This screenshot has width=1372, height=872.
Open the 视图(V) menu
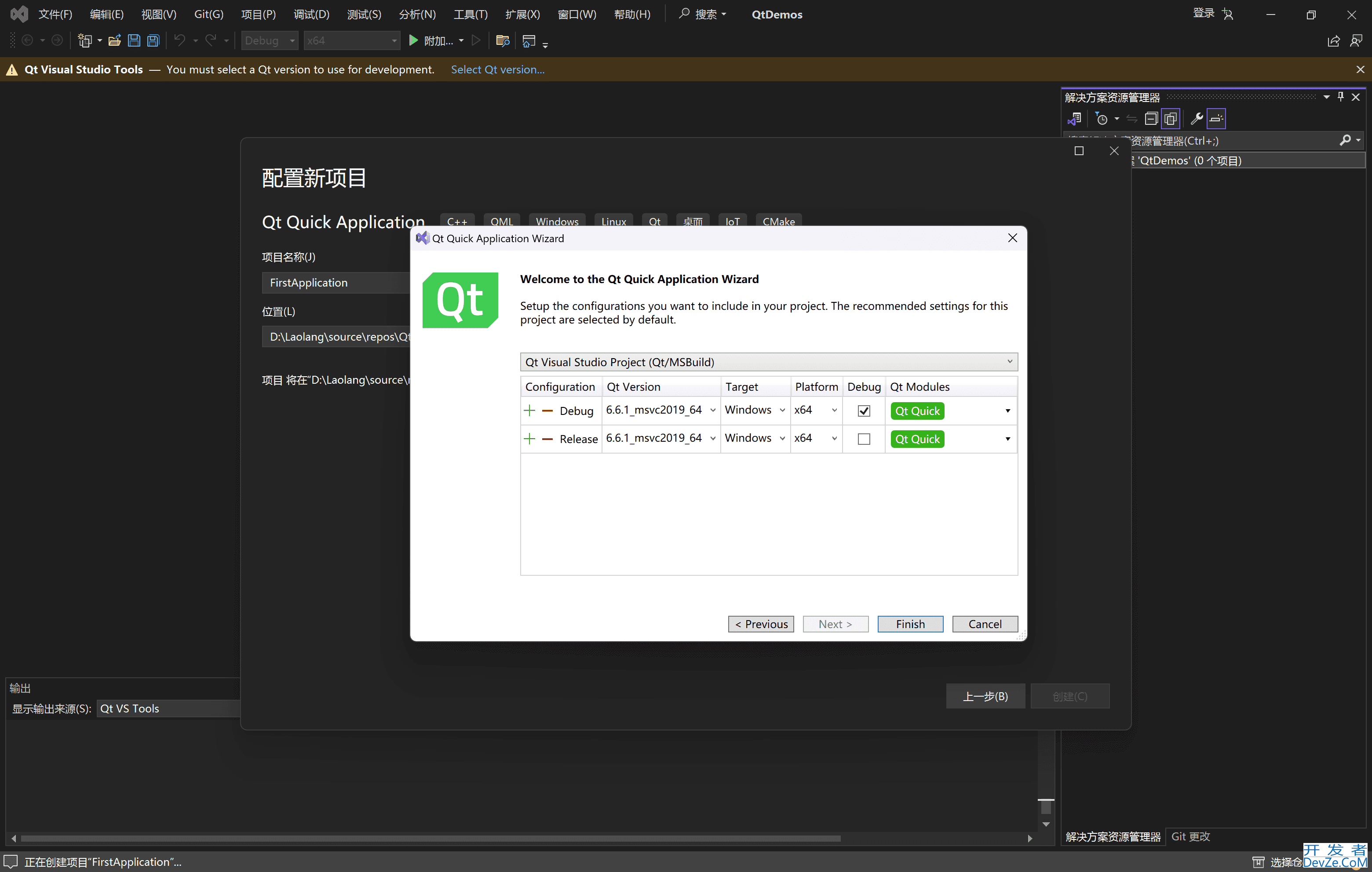pyautogui.click(x=159, y=14)
